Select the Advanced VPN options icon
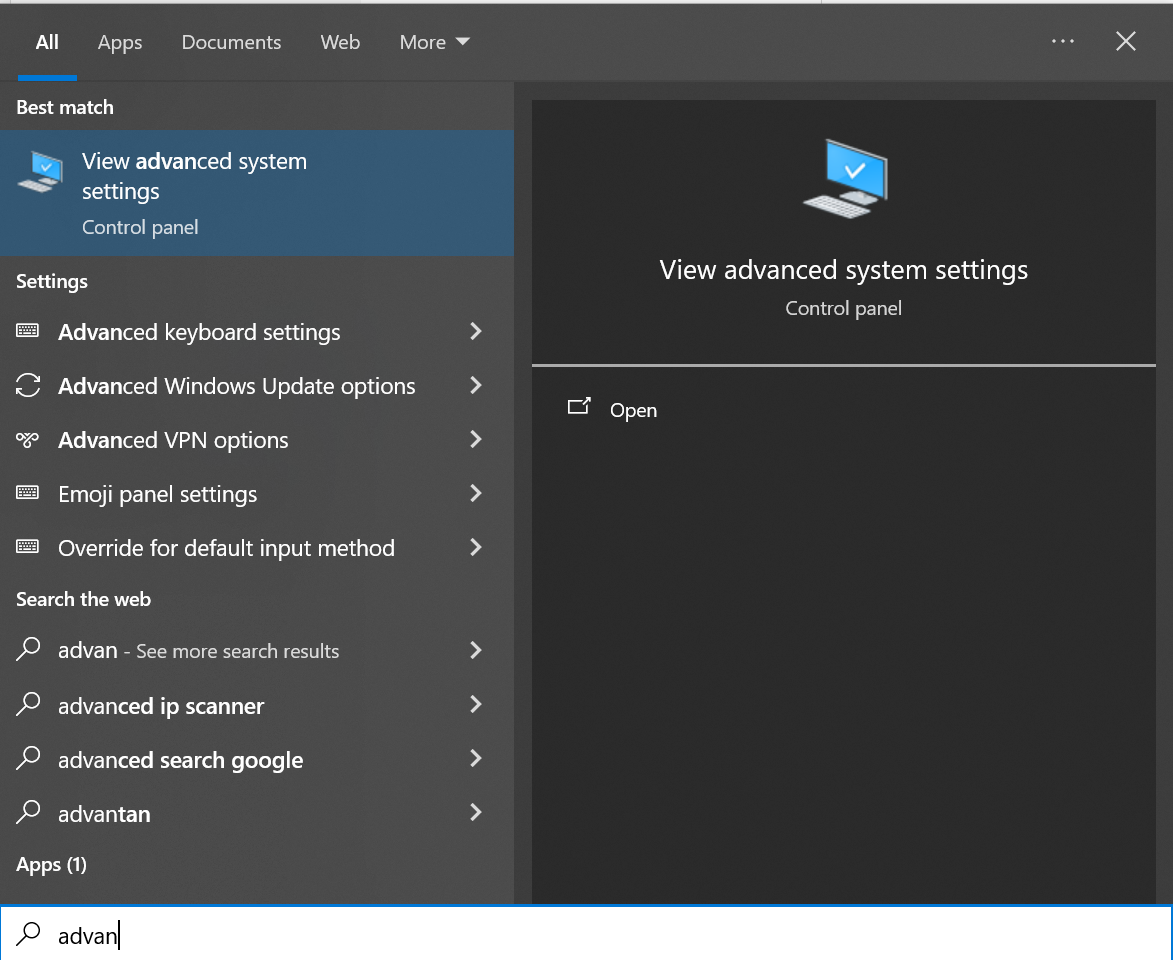 point(28,439)
